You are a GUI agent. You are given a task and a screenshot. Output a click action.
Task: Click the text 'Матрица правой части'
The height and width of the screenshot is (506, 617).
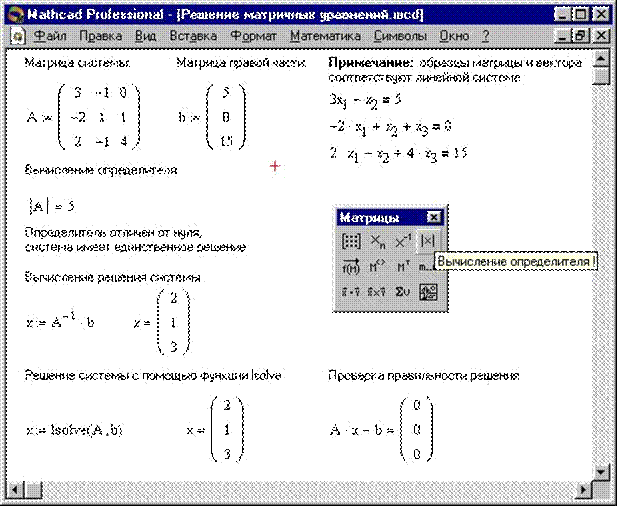pos(241,63)
